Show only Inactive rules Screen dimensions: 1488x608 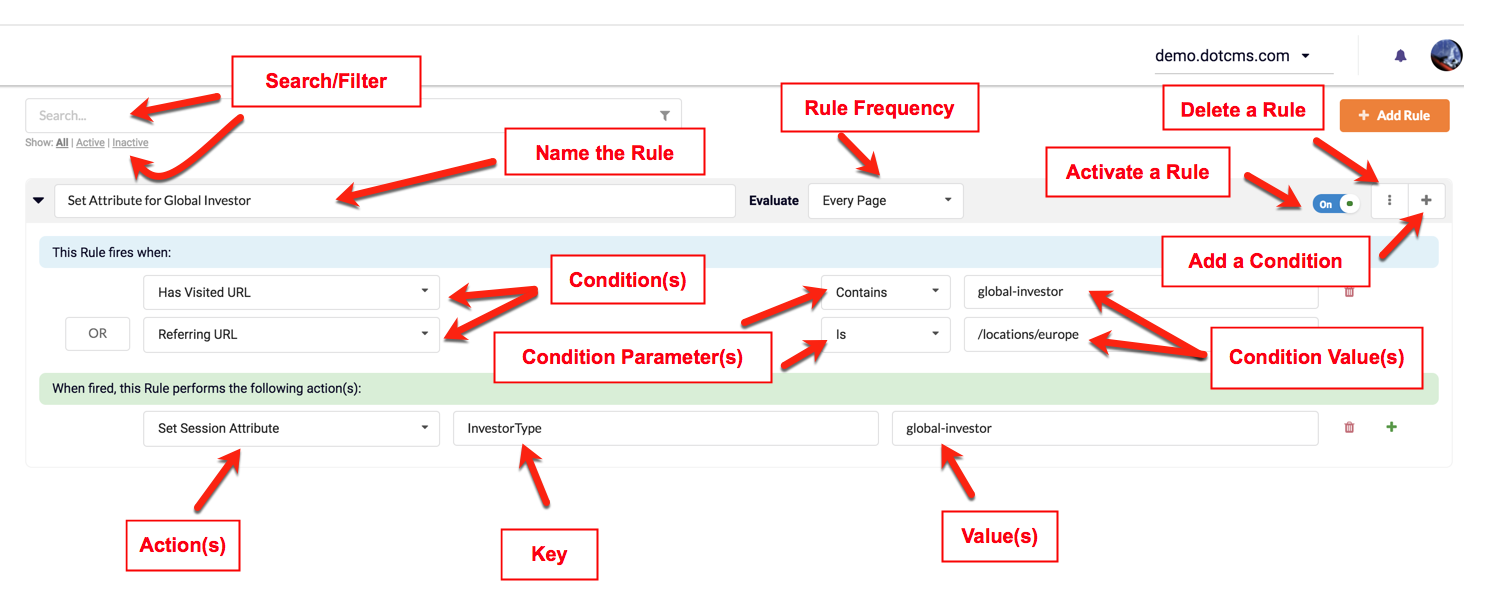[x=130, y=143]
